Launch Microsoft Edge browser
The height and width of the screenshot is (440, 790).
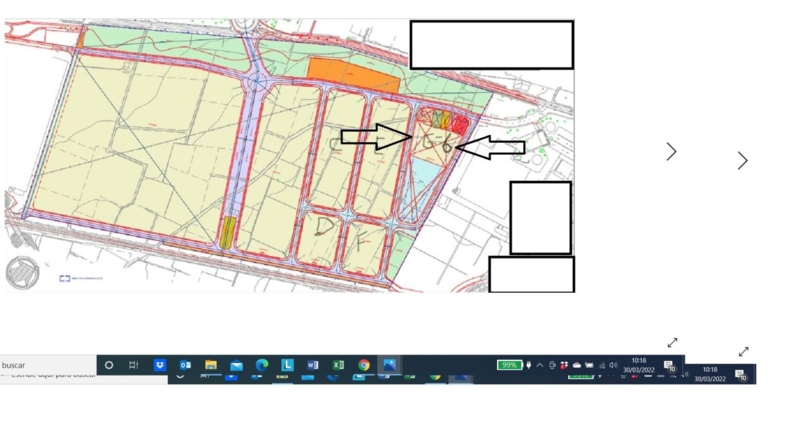tap(261, 365)
